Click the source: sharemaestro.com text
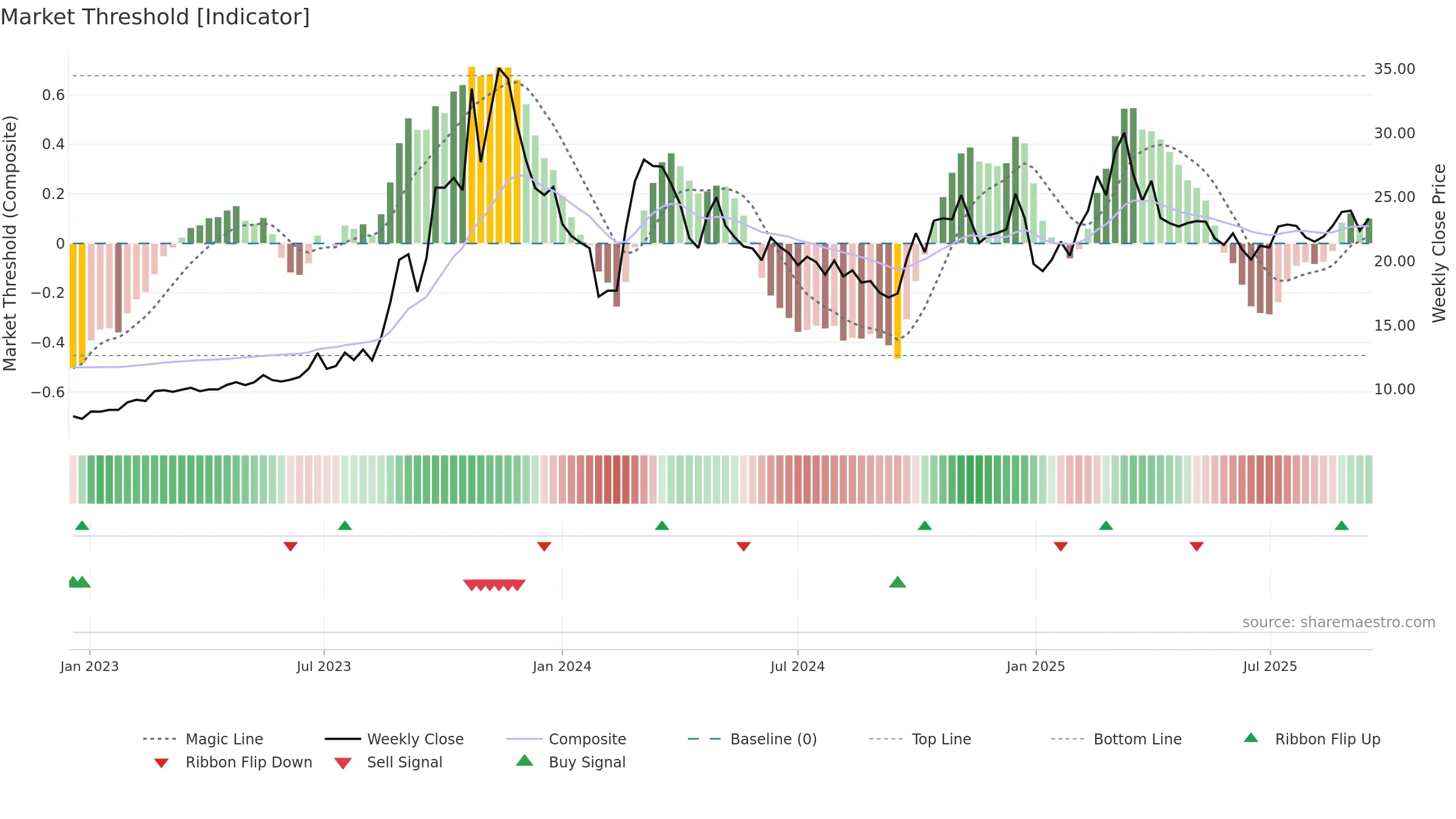Image resolution: width=1456 pixels, height=819 pixels. tap(1339, 622)
